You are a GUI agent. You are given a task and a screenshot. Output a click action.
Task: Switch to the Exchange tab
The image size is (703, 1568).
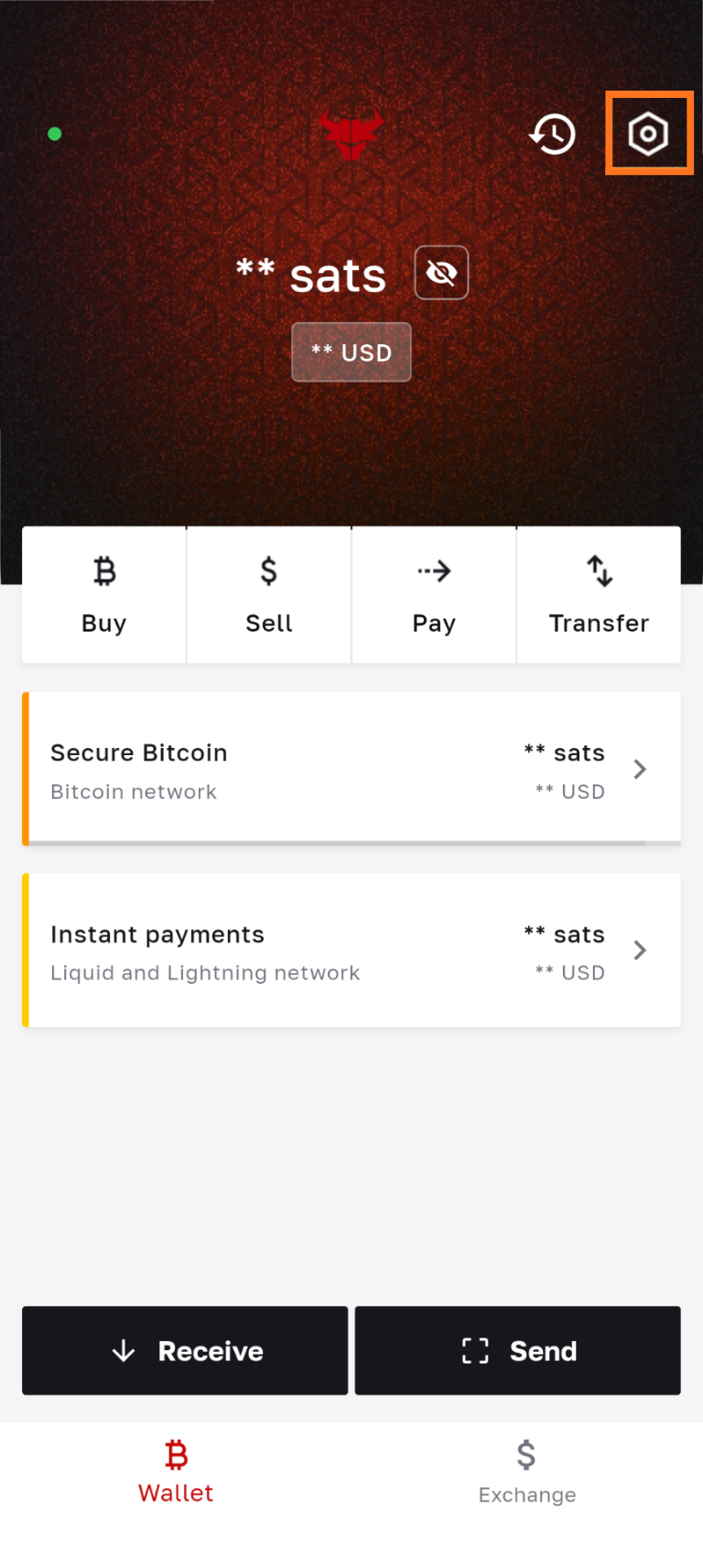(x=527, y=1471)
